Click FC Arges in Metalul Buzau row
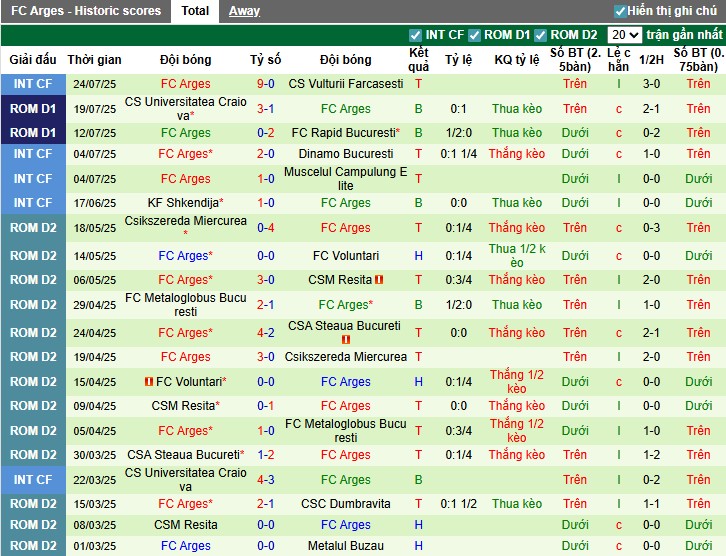 pyautogui.click(x=185, y=546)
